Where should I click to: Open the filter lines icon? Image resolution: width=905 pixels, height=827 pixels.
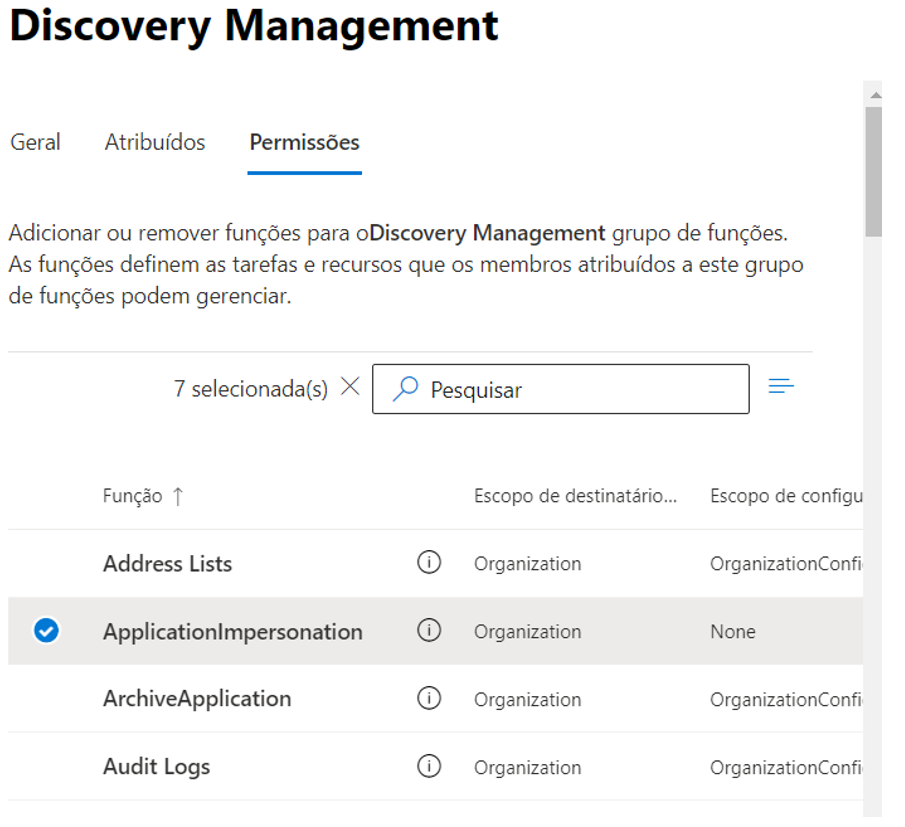coord(781,387)
